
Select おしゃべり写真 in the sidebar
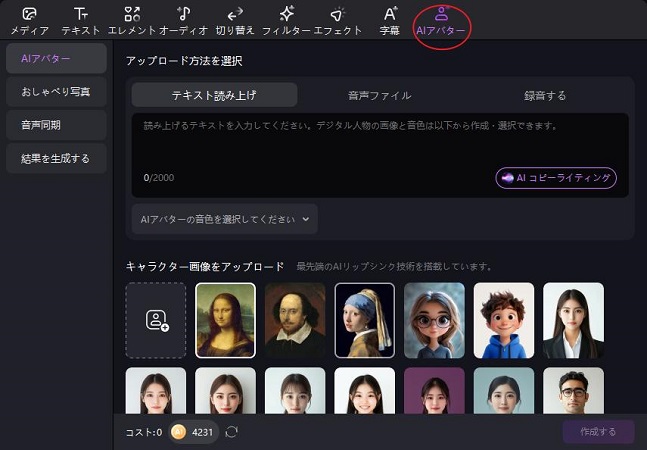(x=57, y=92)
